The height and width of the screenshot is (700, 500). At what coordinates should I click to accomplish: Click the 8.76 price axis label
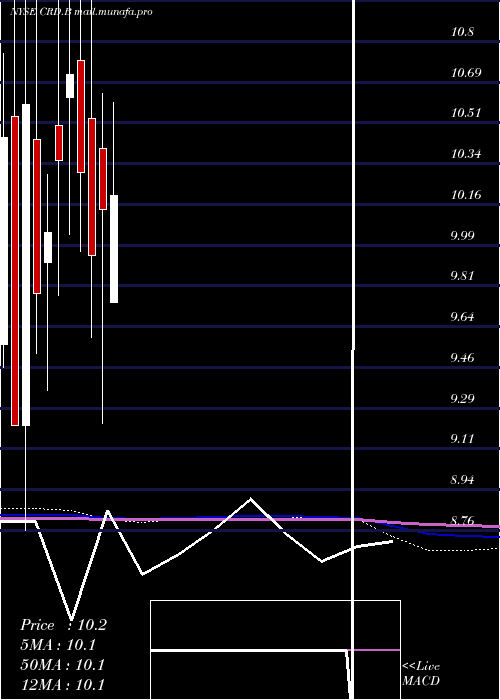coord(463,521)
